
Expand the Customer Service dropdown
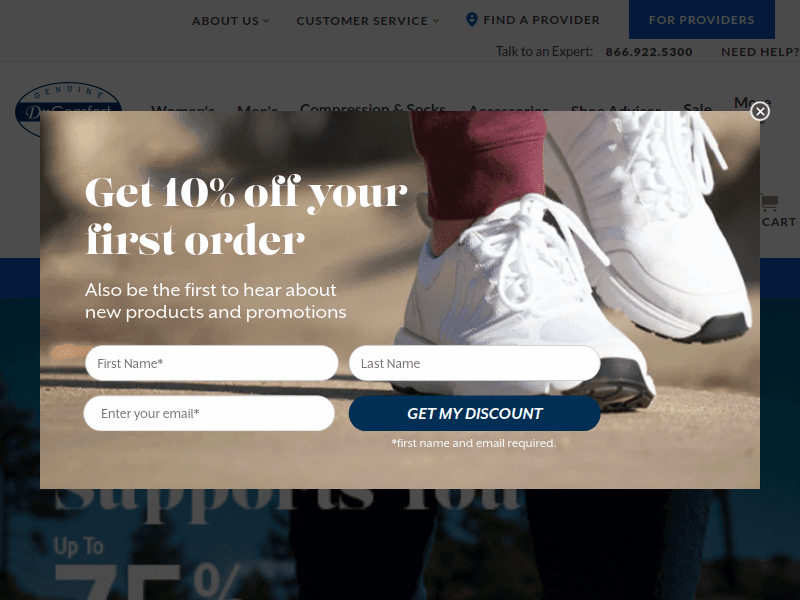[x=367, y=21]
